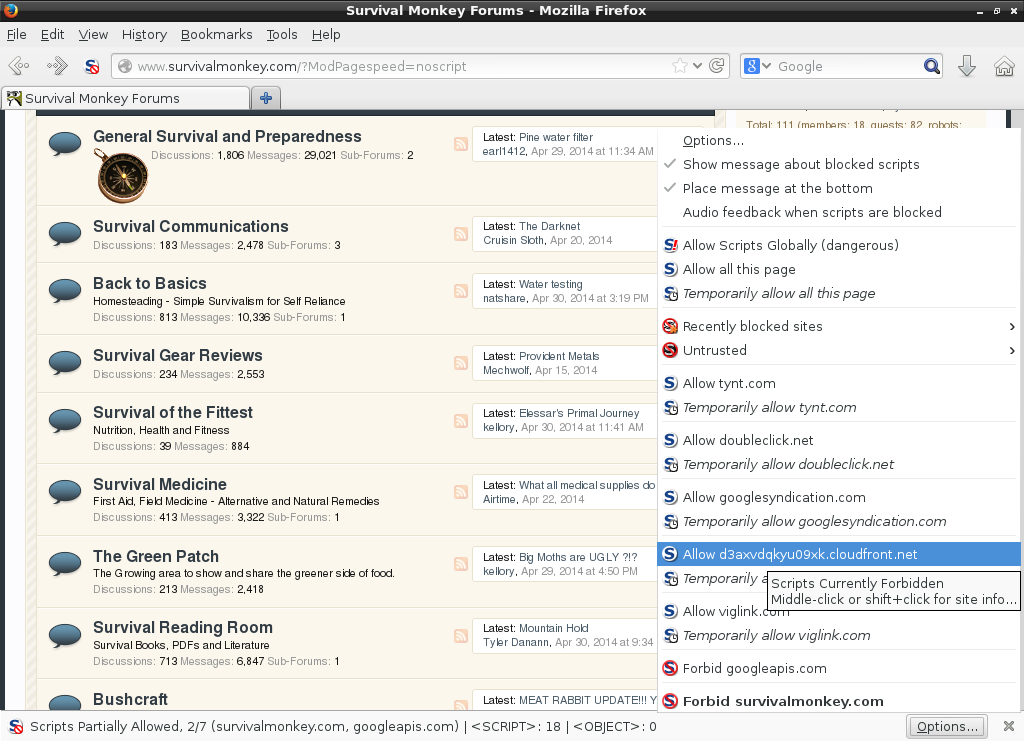
Task: Click RSS feed icon for Survival Medicine
Action: pos(460,492)
